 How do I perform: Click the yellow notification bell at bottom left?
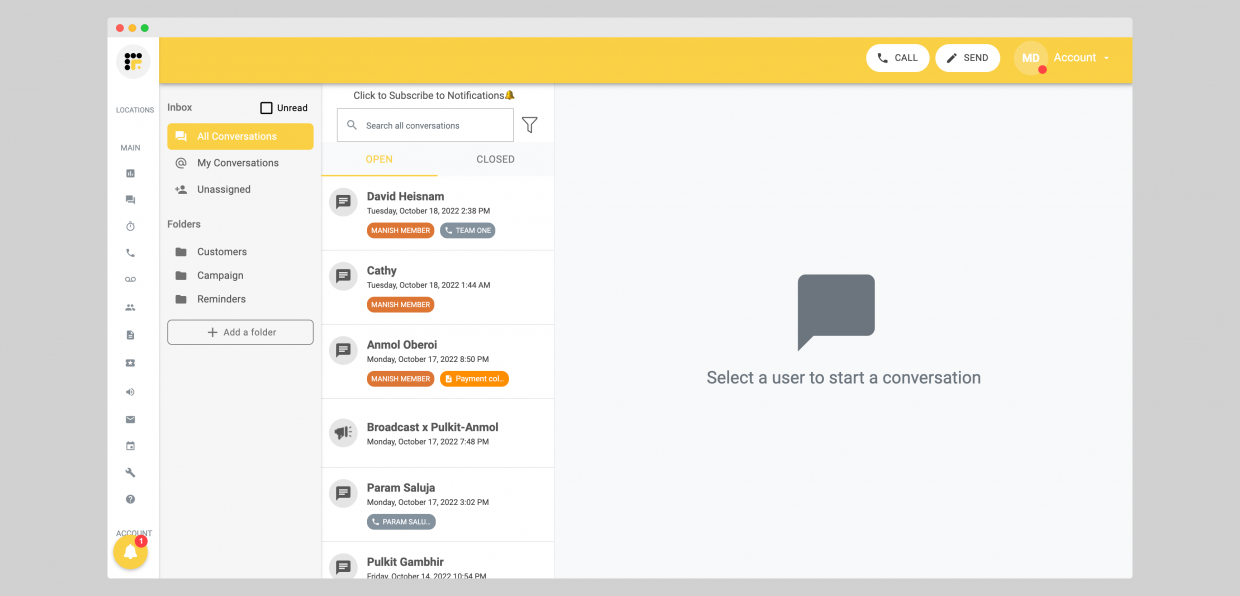130,551
